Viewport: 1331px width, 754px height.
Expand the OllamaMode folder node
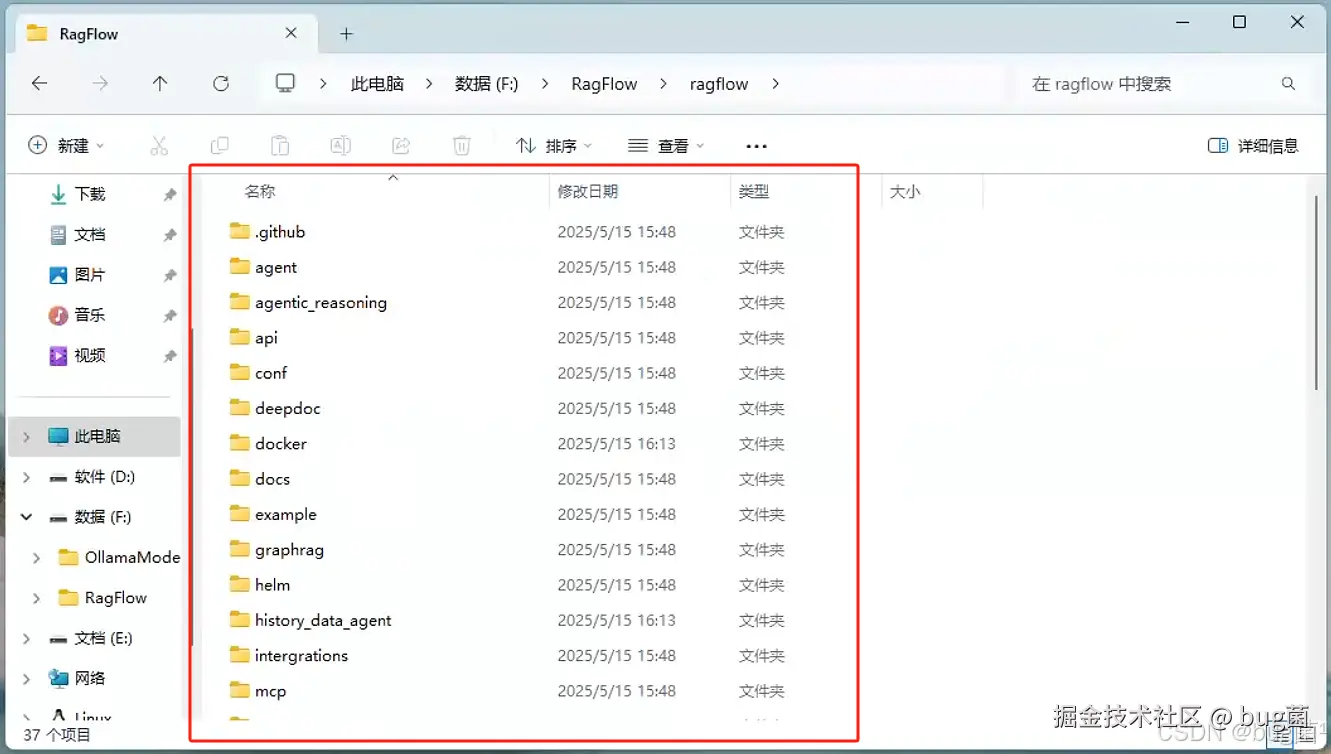[x=37, y=557]
